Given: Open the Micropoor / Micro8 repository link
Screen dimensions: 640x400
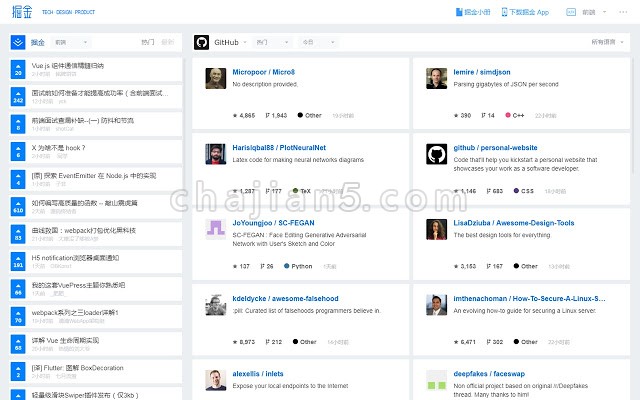Looking at the screenshot, I should (x=264, y=72).
